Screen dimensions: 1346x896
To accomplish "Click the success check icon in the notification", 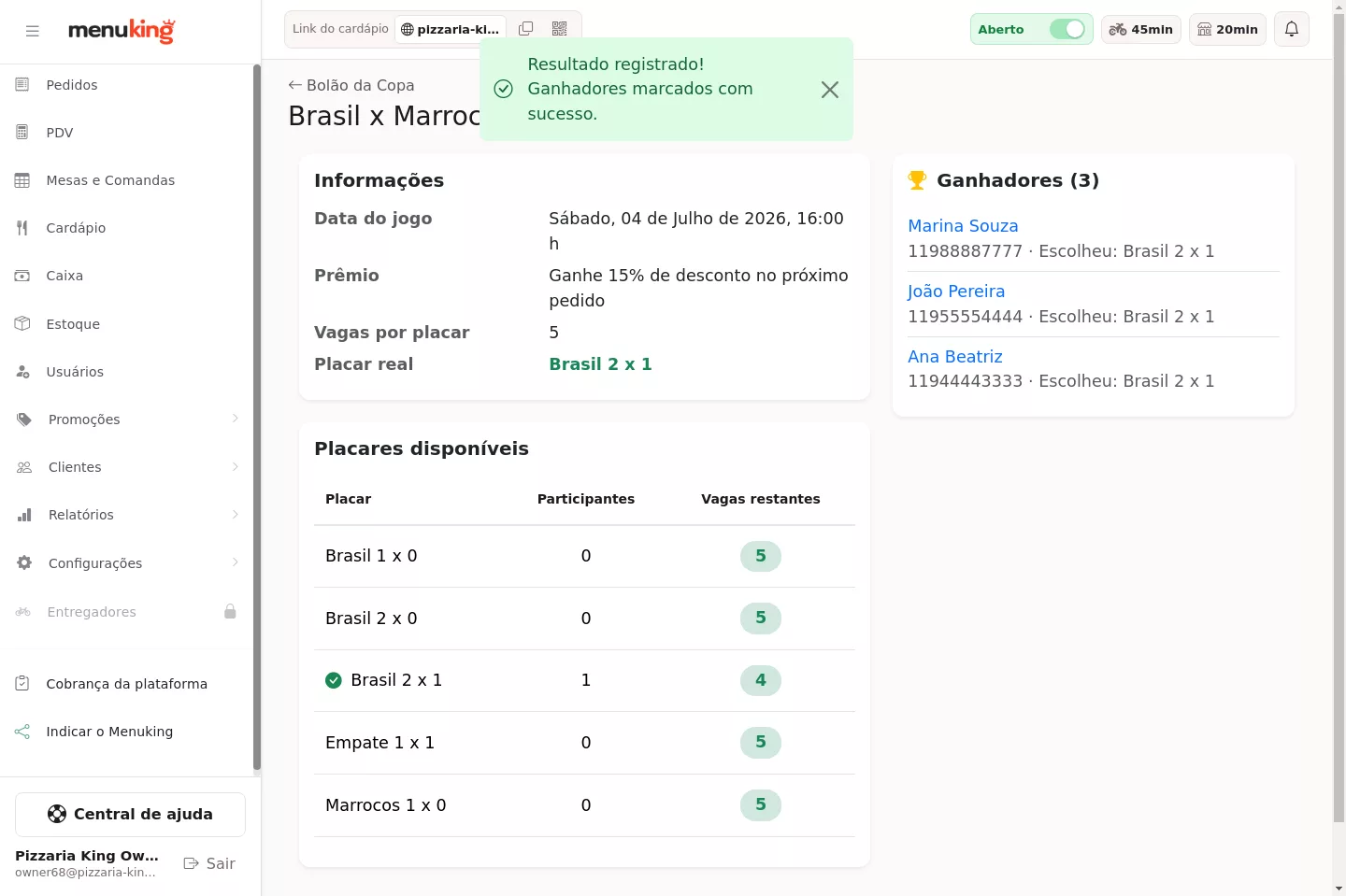I will pyautogui.click(x=504, y=89).
